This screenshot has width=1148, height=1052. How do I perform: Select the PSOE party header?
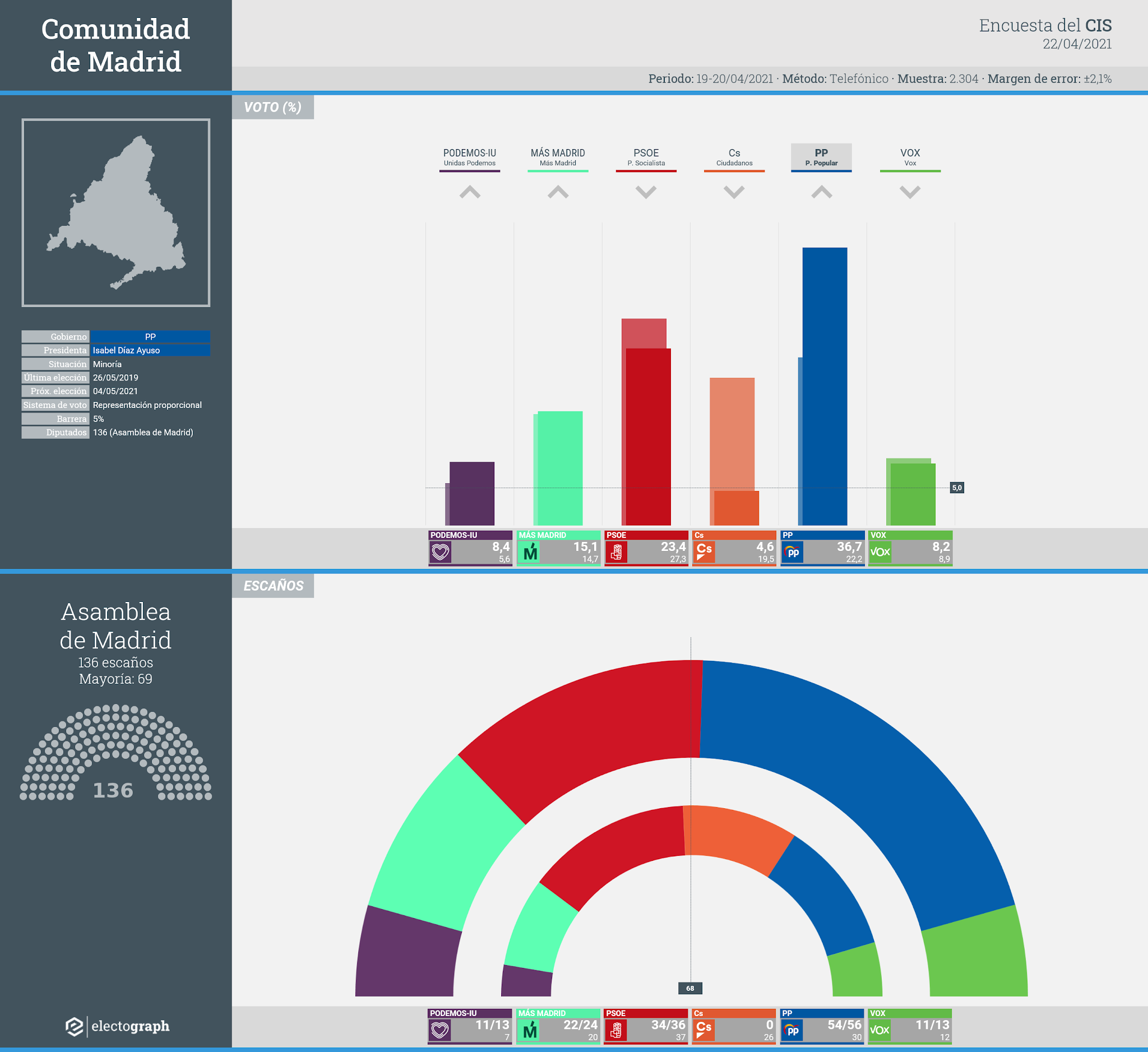[x=646, y=158]
